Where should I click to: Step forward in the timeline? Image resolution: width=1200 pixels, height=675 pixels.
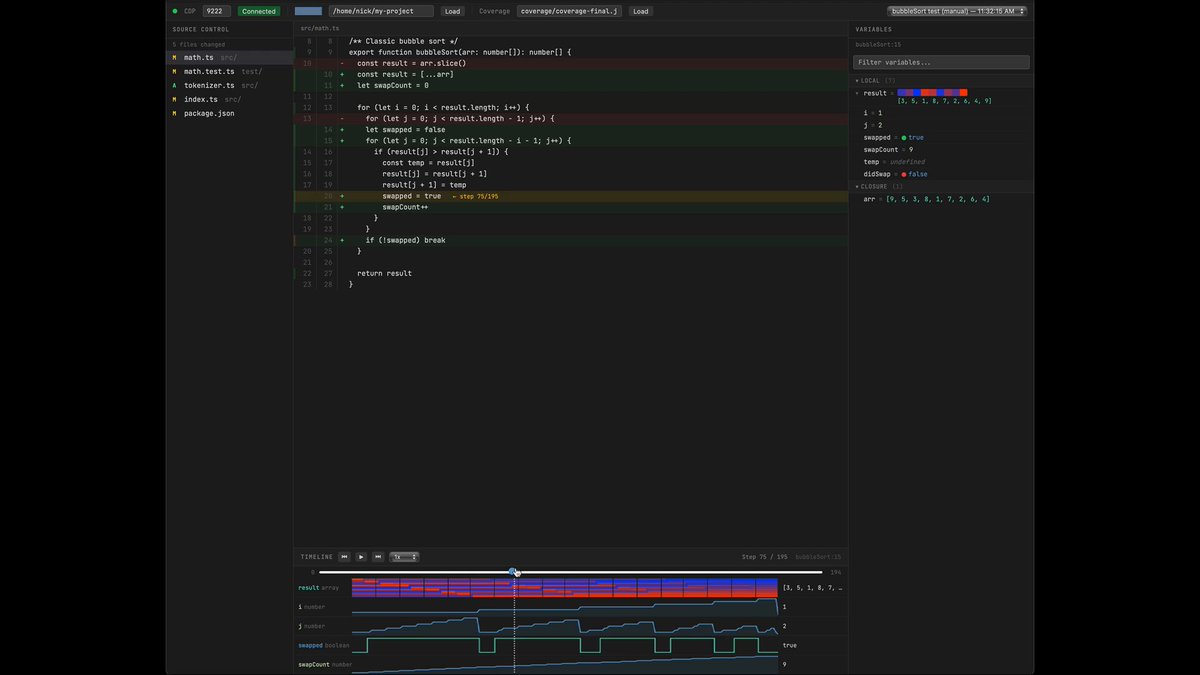pyautogui.click(x=378, y=556)
